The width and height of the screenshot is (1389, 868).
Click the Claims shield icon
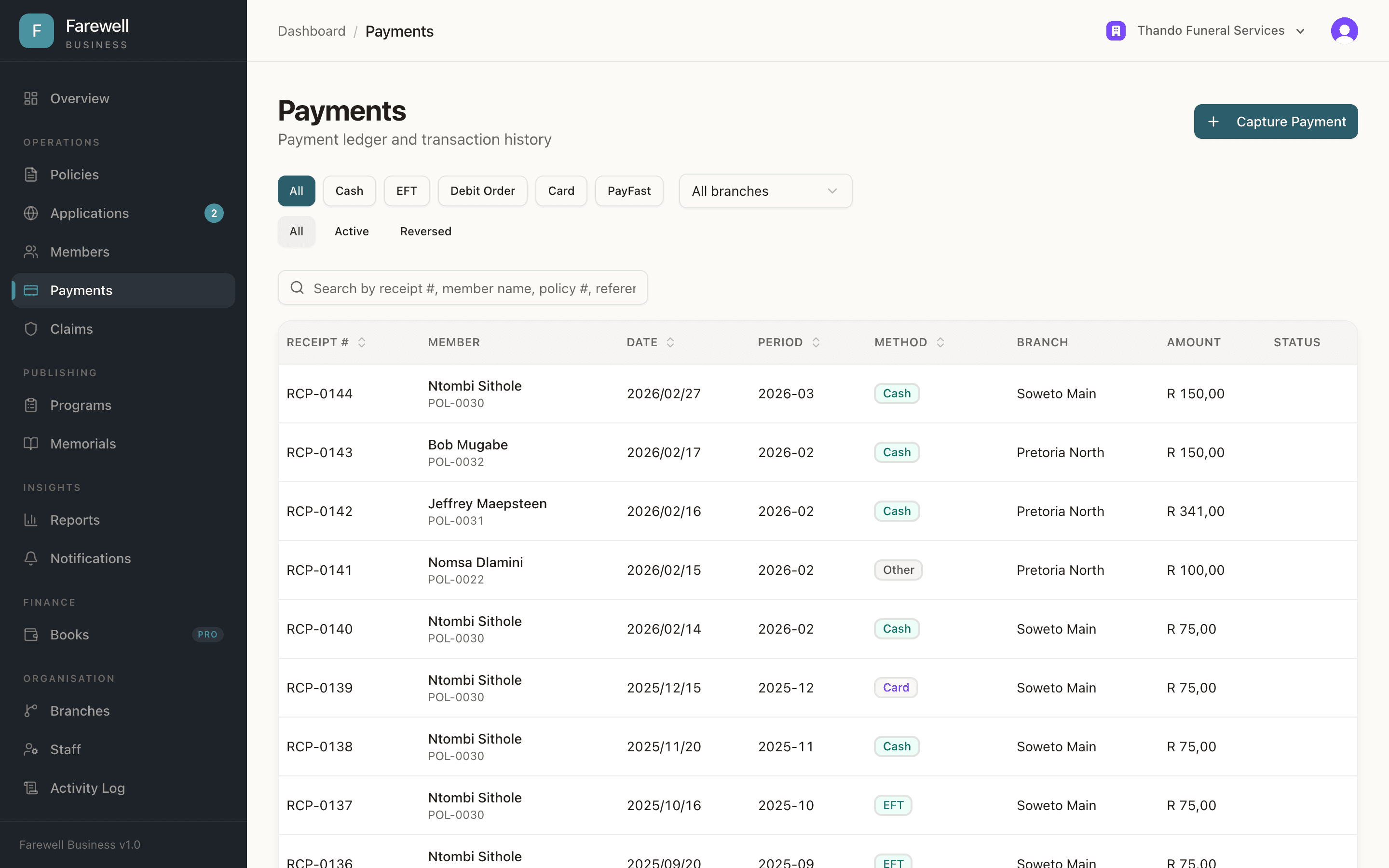coord(31,329)
